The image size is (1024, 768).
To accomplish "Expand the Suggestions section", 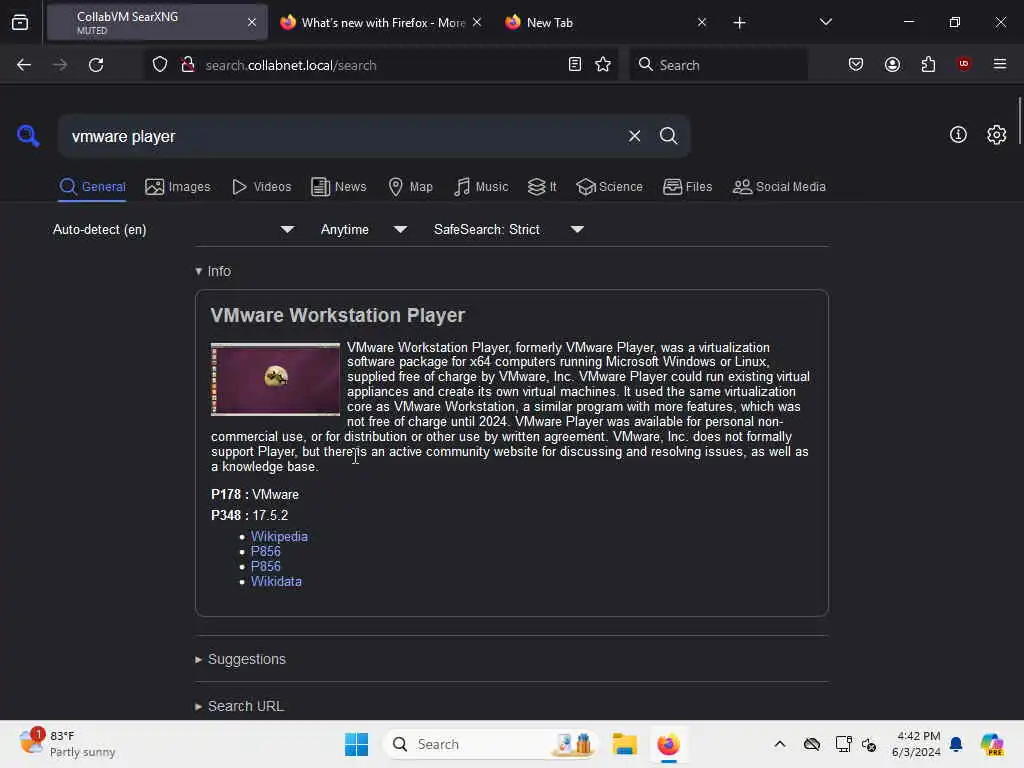I will point(240,659).
